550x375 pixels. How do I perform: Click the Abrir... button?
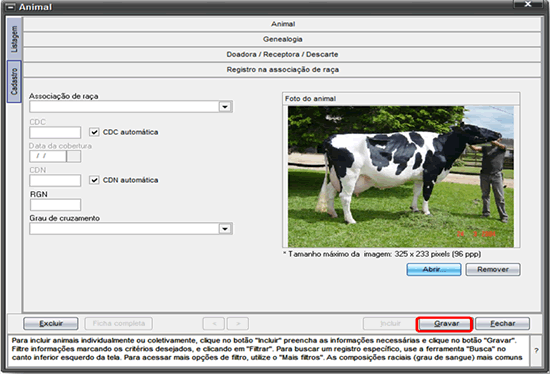[434, 269]
